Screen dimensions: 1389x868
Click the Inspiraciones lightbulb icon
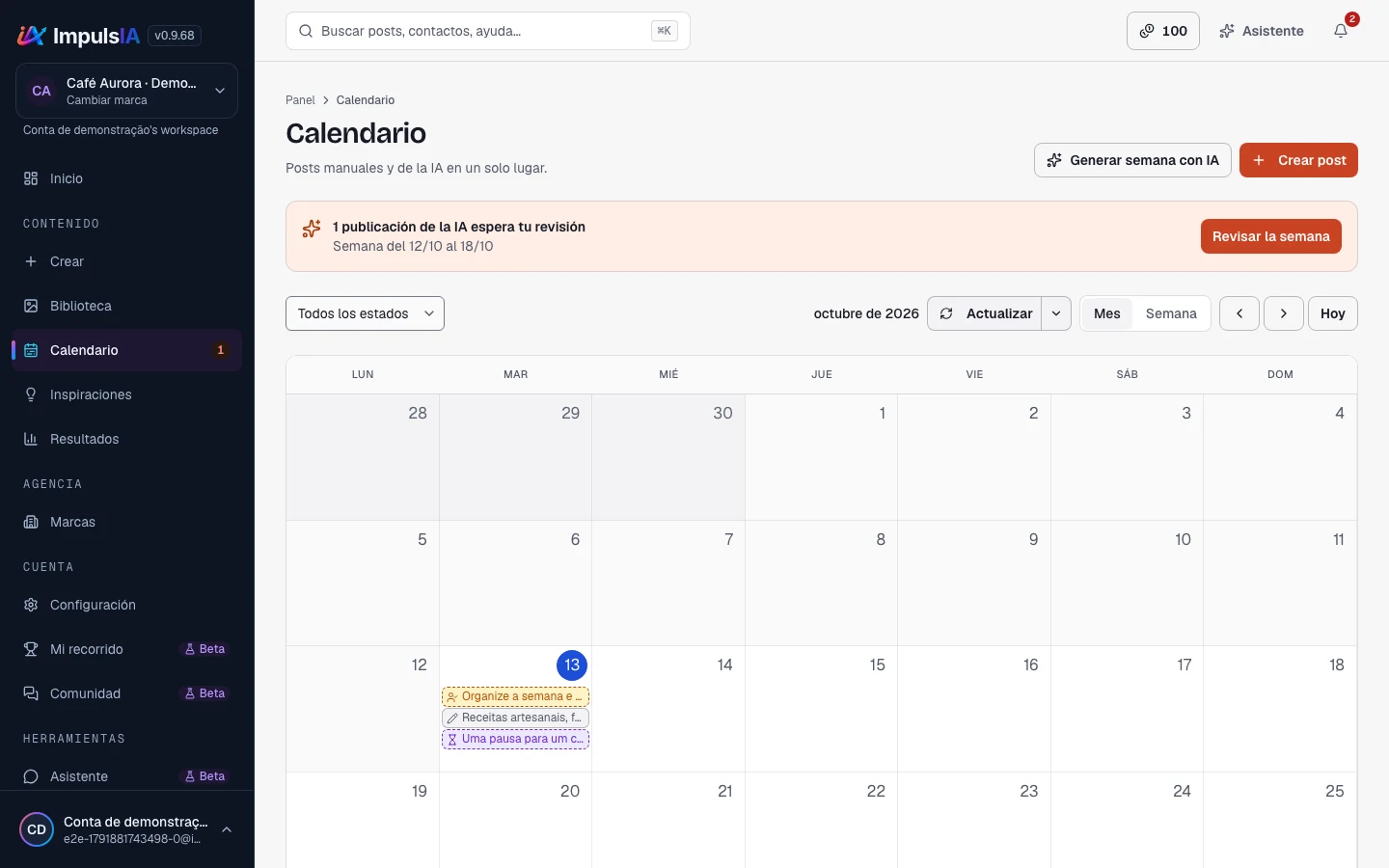(x=31, y=394)
